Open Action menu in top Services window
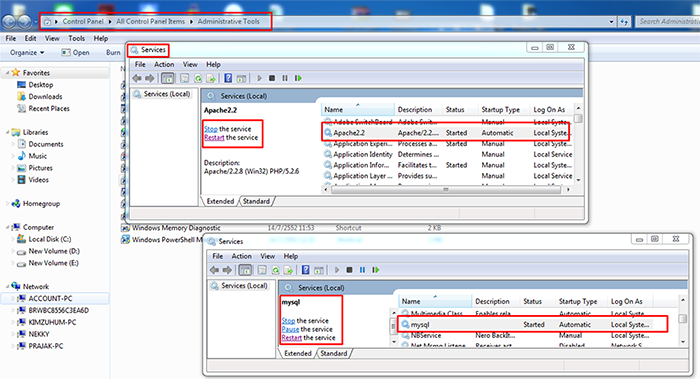 coord(164,64)
